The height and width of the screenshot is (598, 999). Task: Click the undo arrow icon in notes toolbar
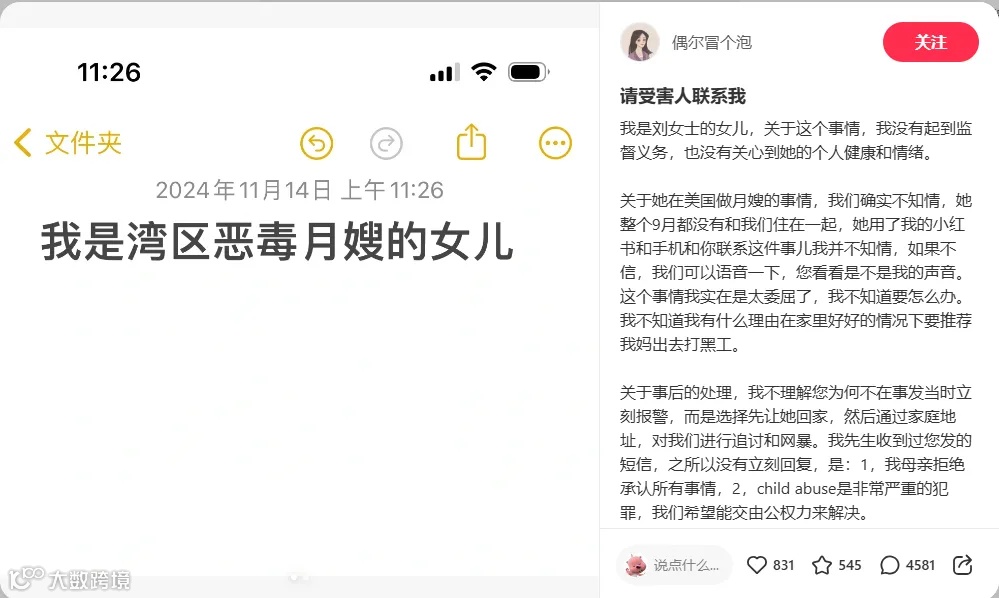pos(317,143)
